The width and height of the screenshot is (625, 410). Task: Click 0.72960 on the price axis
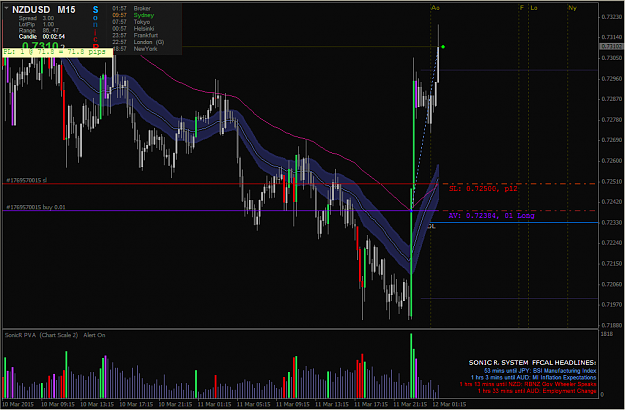pos(611,79)
